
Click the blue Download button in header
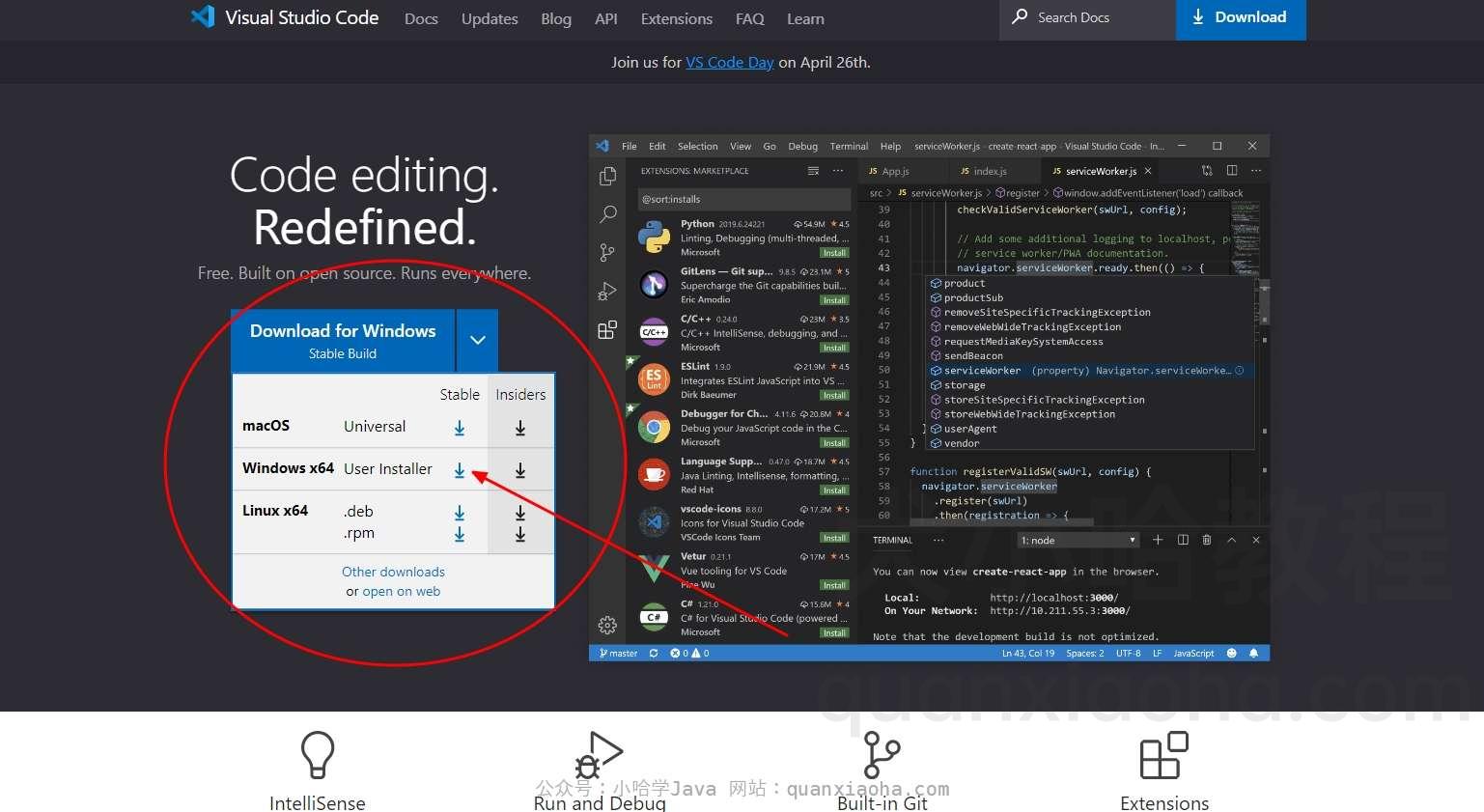(x=1241, y=18)
